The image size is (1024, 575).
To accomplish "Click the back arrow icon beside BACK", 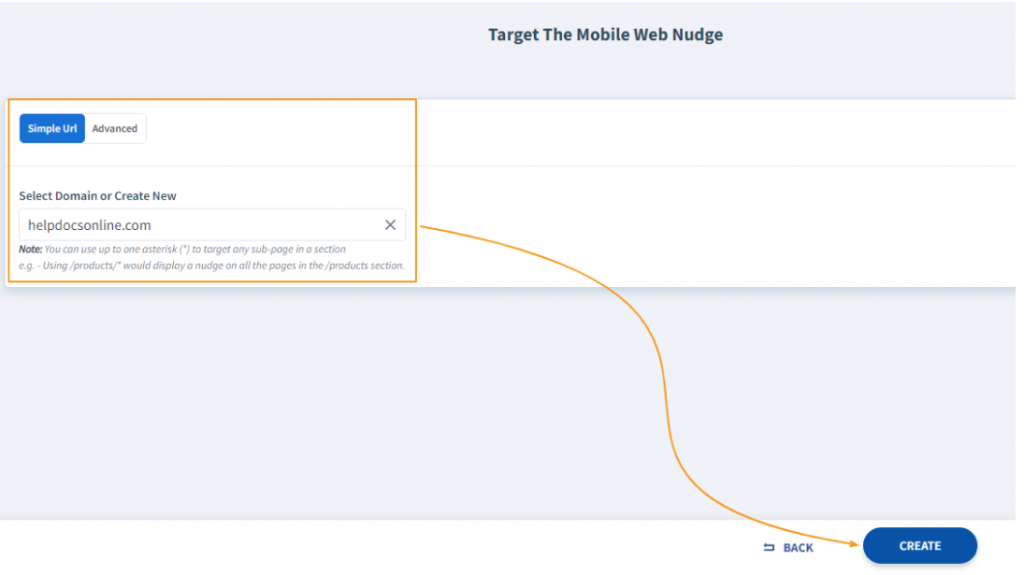I will click(769, 547).
